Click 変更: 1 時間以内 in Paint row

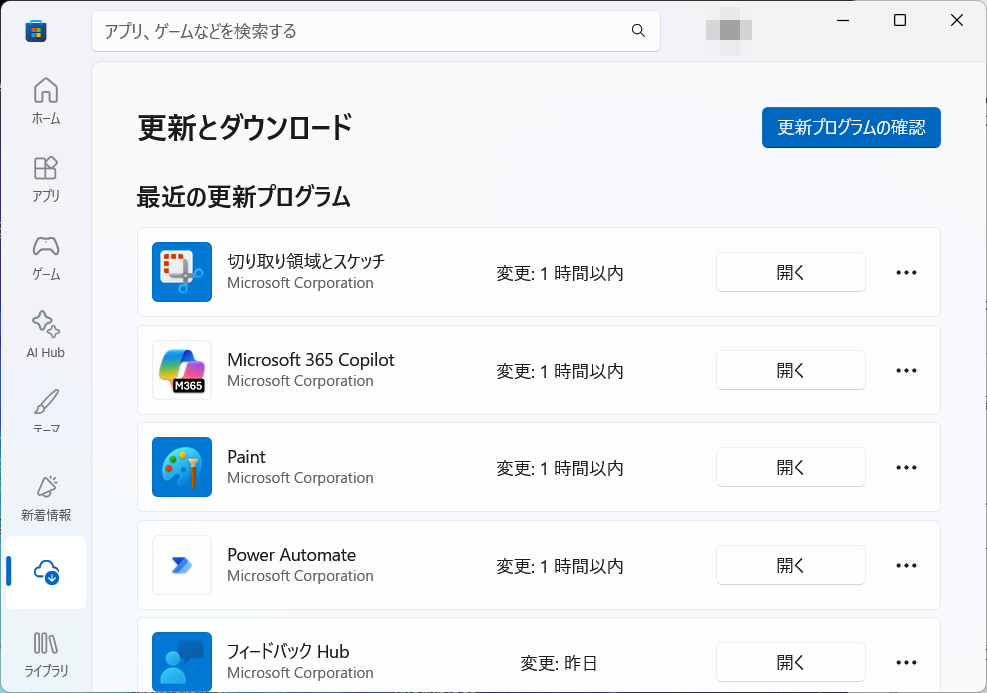(560, 468)
